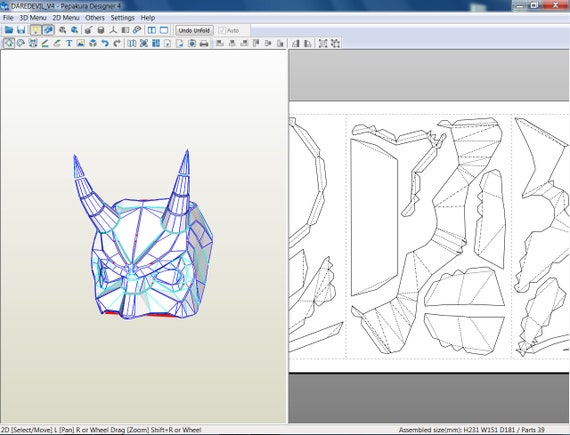
Task: Select the large rectangular unfolded part
Action: (x=374, y=217)
